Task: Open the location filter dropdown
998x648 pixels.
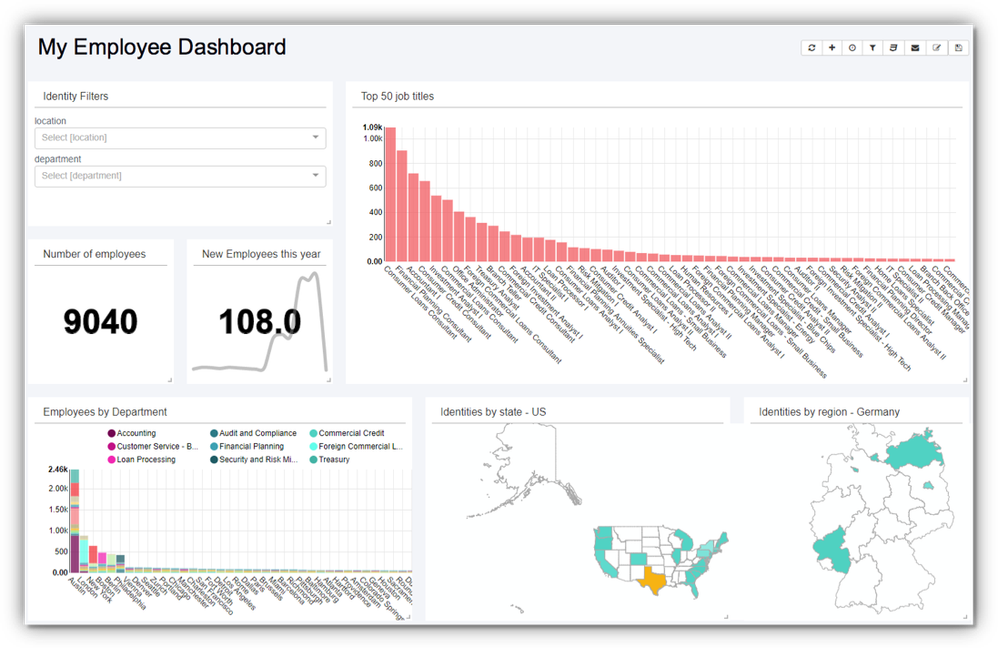Action: 180,138
